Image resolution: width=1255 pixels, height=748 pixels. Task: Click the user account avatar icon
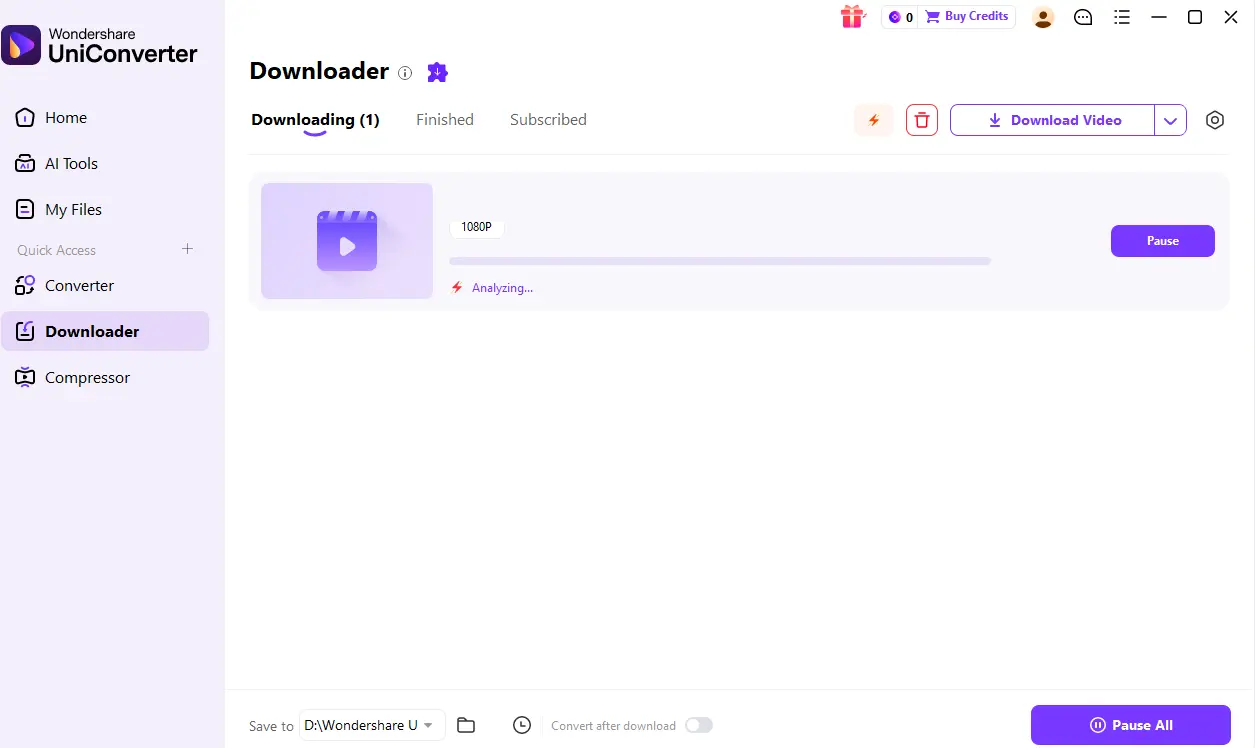pos(1043,17)
